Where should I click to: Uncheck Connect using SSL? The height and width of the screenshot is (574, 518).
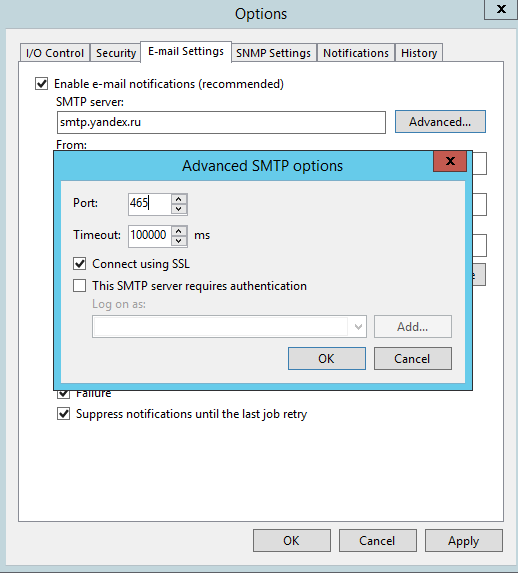click(79, 264)
